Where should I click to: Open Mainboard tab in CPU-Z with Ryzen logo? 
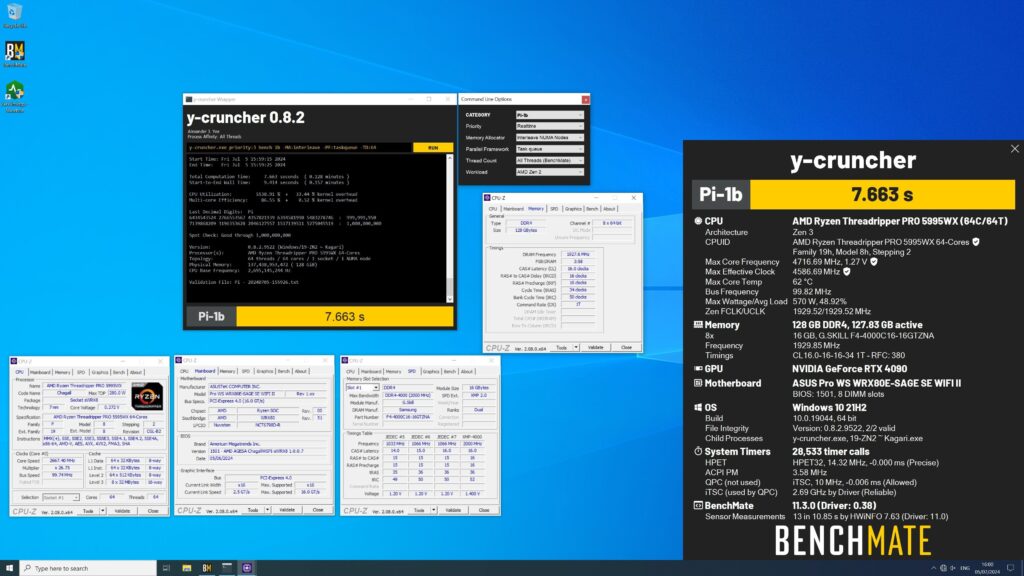[x=40, y=372]
